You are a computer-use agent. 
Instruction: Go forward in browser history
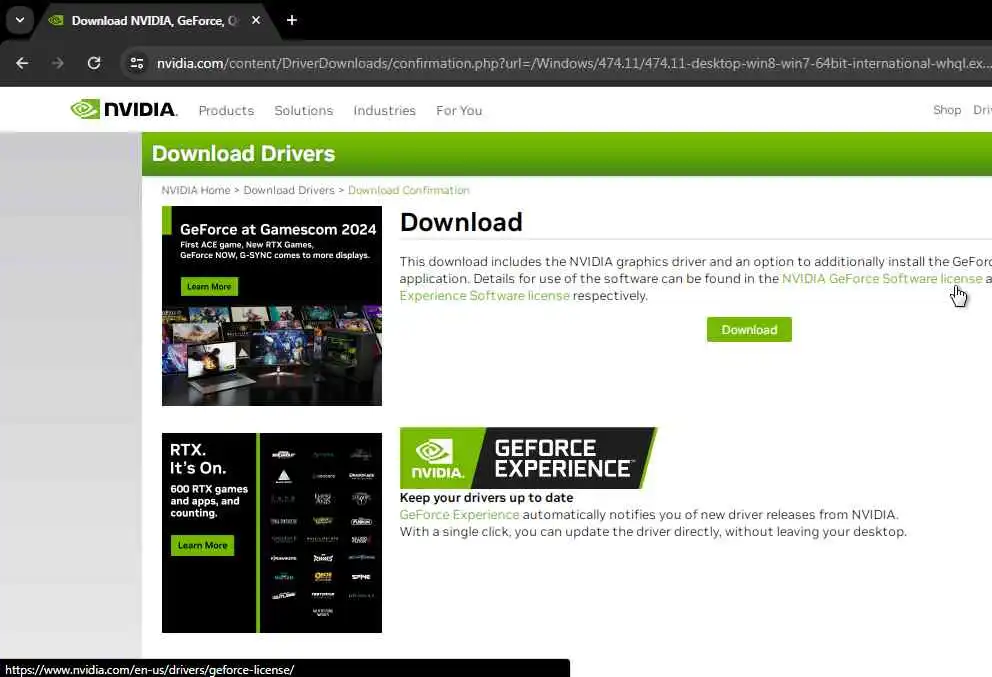pyautogui.click(x=58, y=63)
